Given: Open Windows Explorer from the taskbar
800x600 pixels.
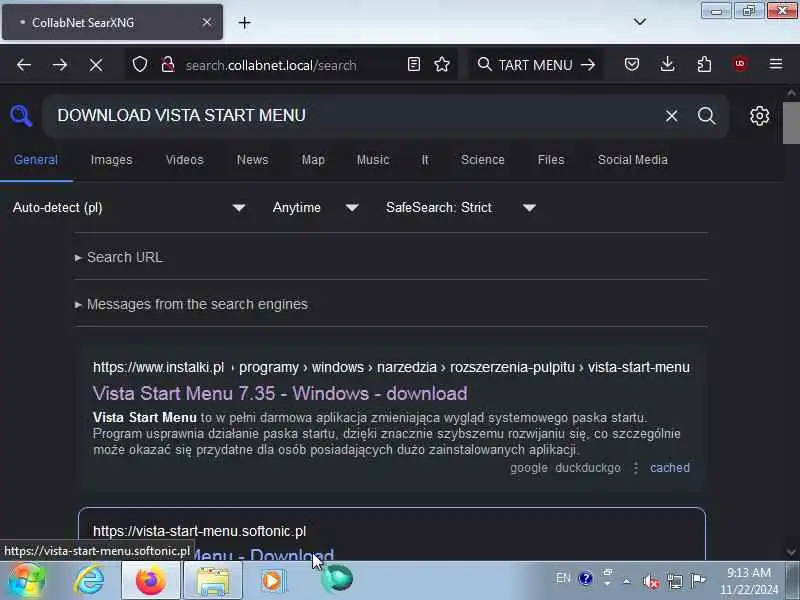Looking at the screenshot, I should point(213,580).
